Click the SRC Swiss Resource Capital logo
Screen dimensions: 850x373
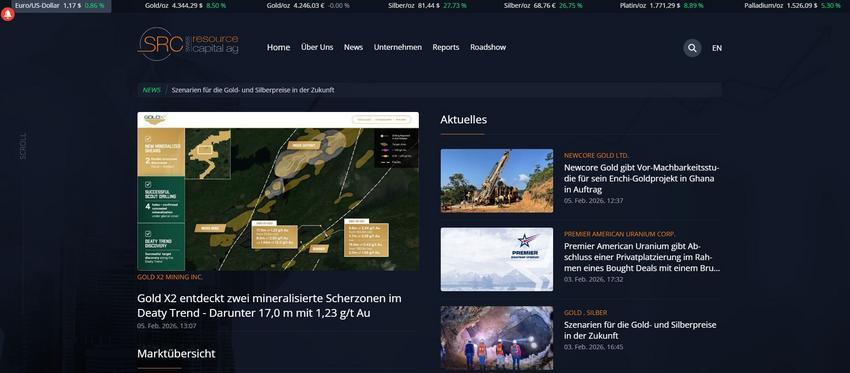coord(188,44)
